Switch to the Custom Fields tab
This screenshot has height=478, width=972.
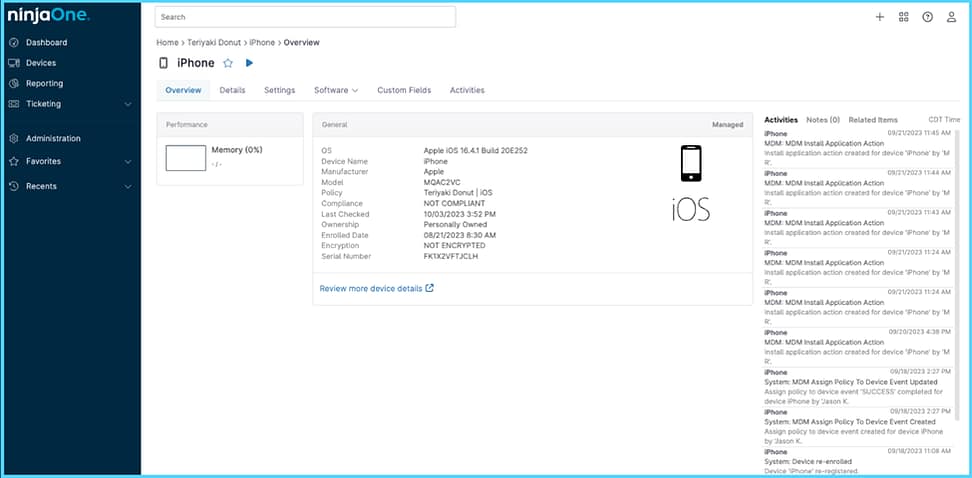[404, 90]
